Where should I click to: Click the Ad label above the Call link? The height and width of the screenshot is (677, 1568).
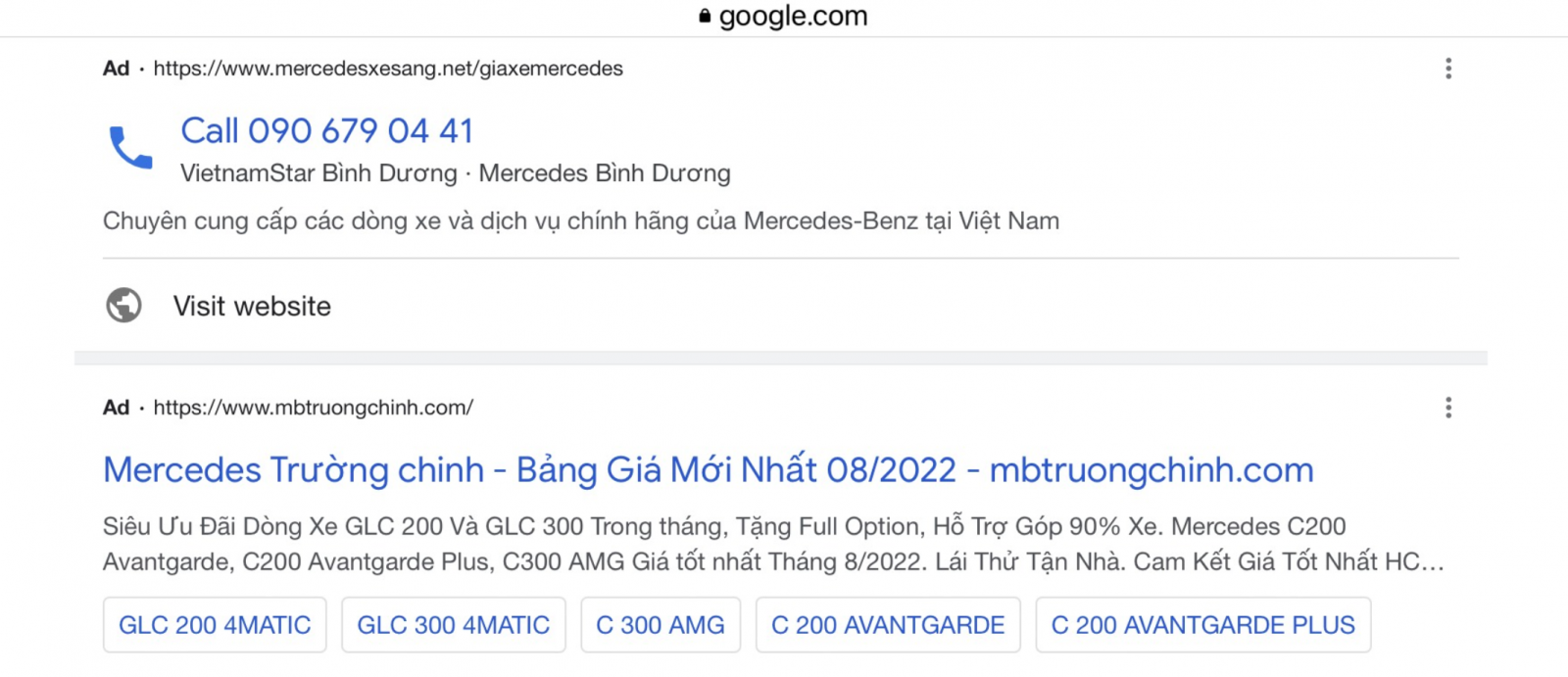pyautogui.click(x=117, y=69)
